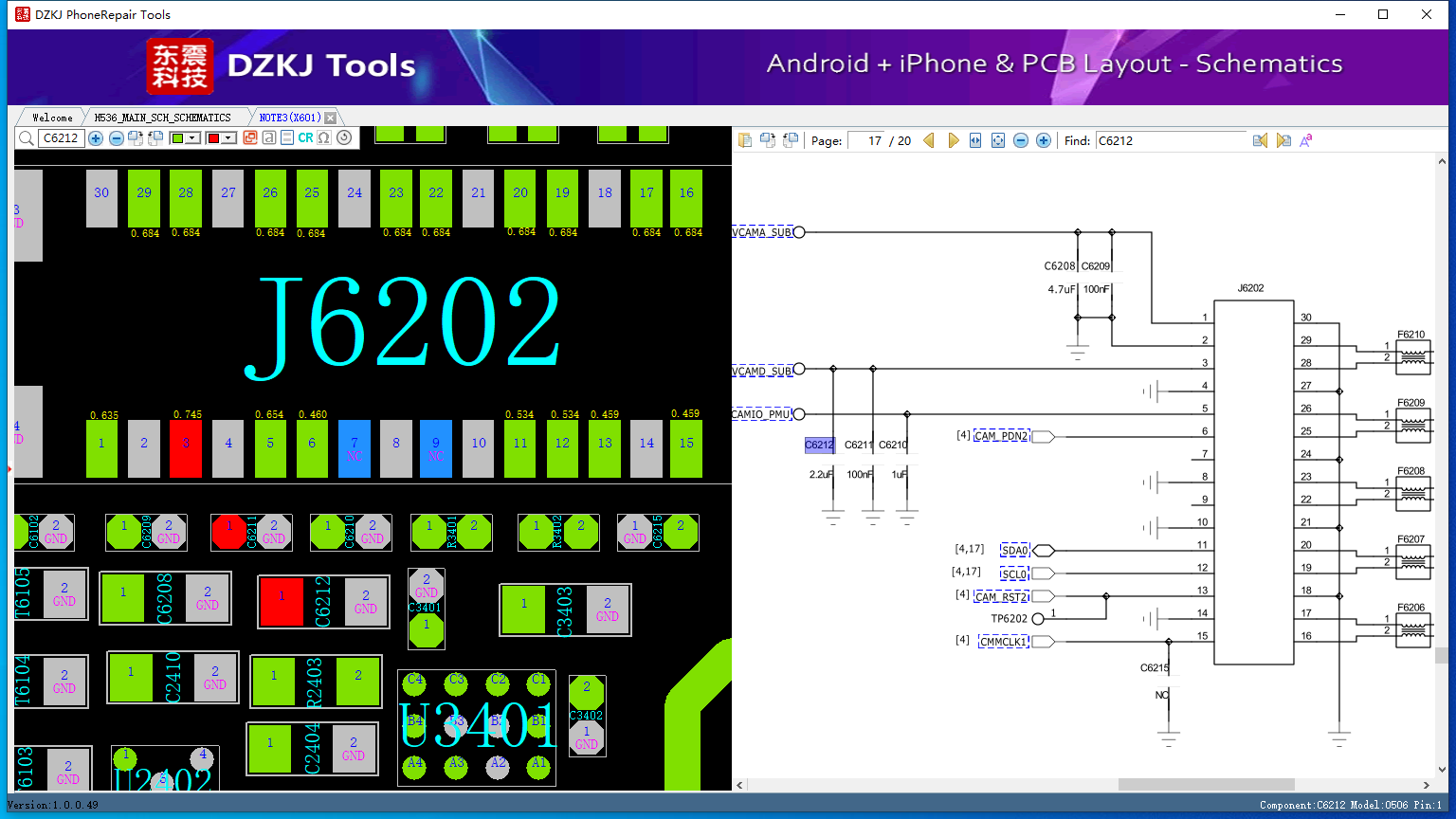
Task: Click the magnifier search icon in PCB toolbar
Action: (x=27, y=138)
